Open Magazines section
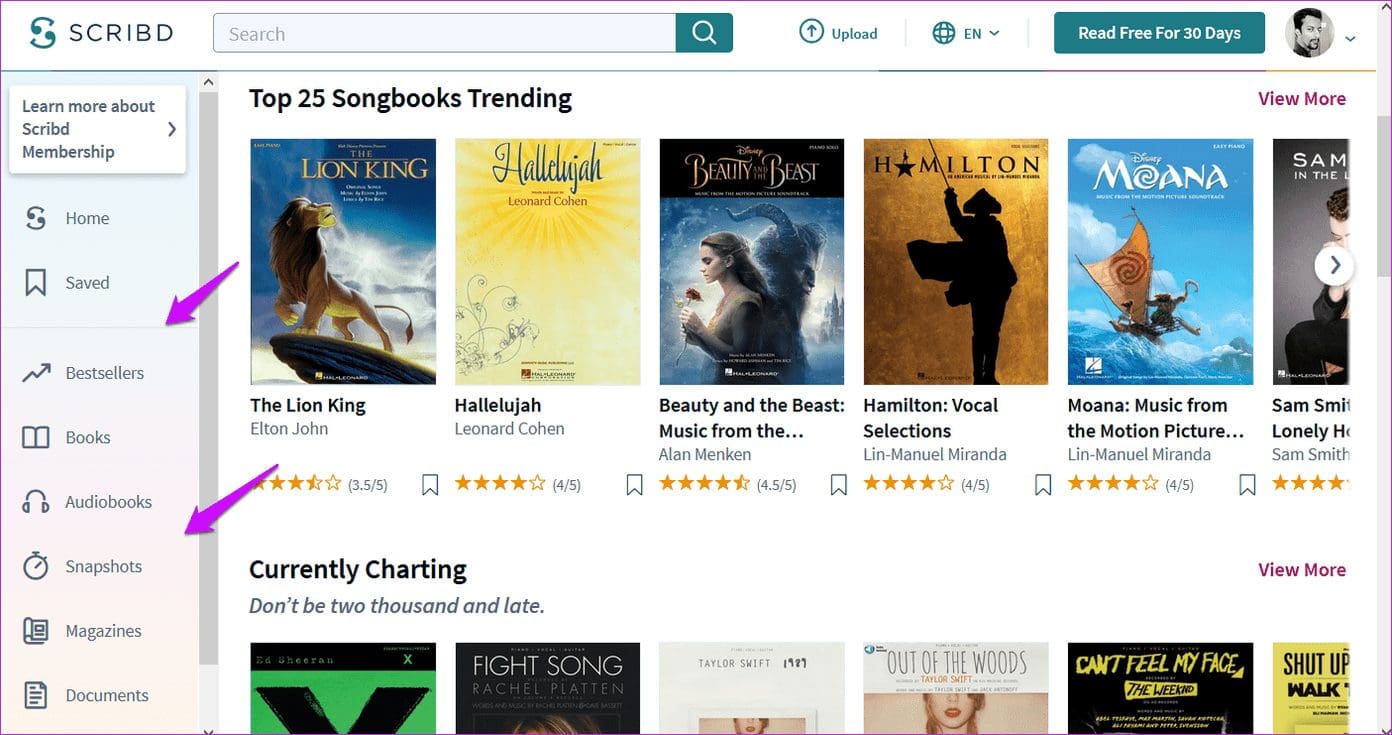1392x735 pixels. 104,631
